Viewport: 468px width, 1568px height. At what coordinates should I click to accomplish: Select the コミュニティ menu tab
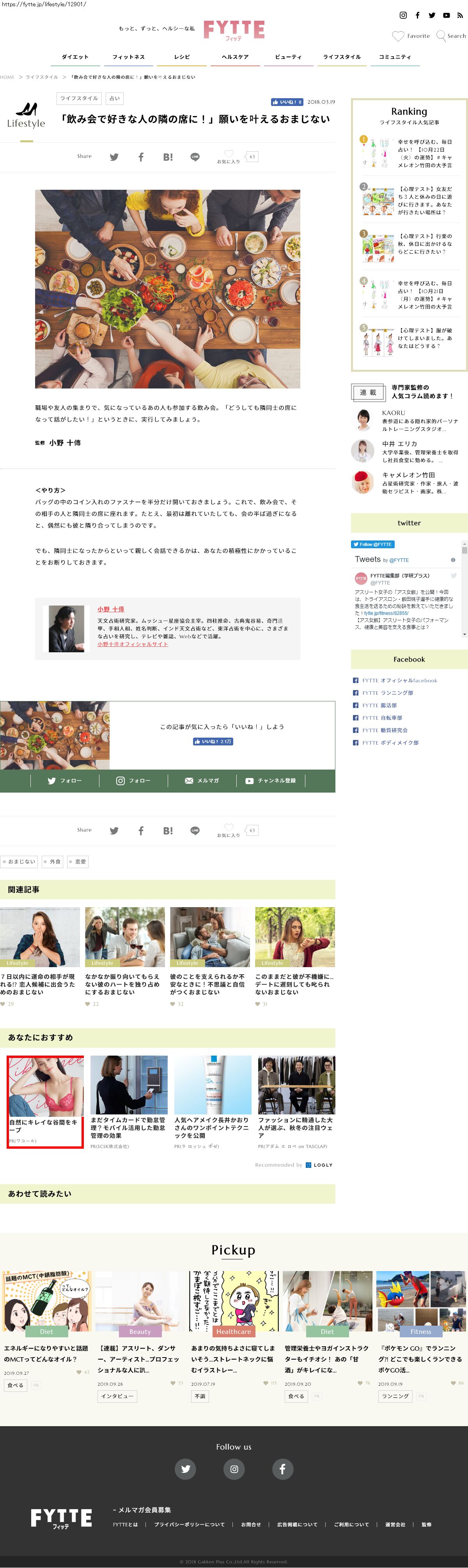tap(395, 57)
